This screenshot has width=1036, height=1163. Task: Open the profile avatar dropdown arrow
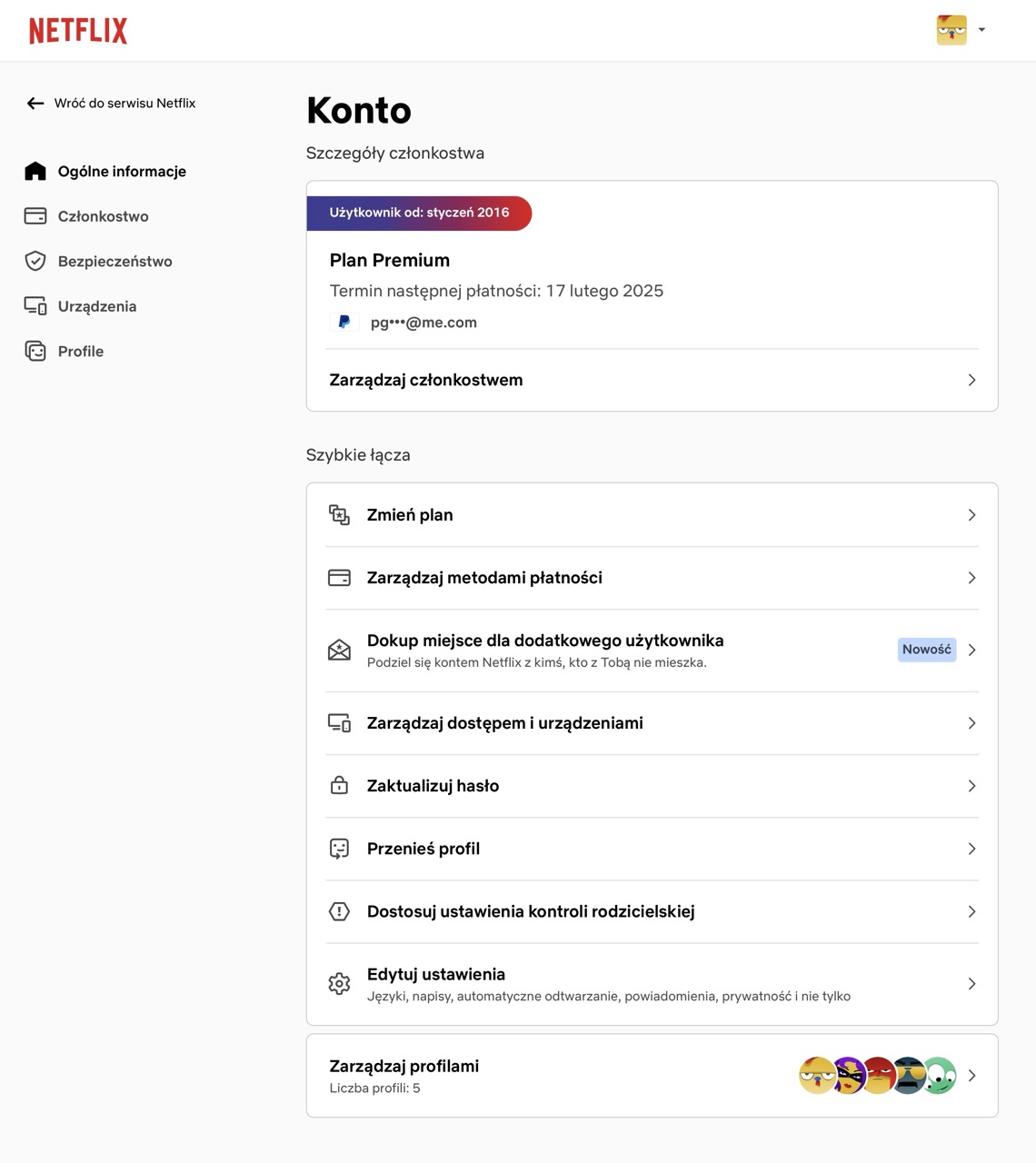pos(981,30)
